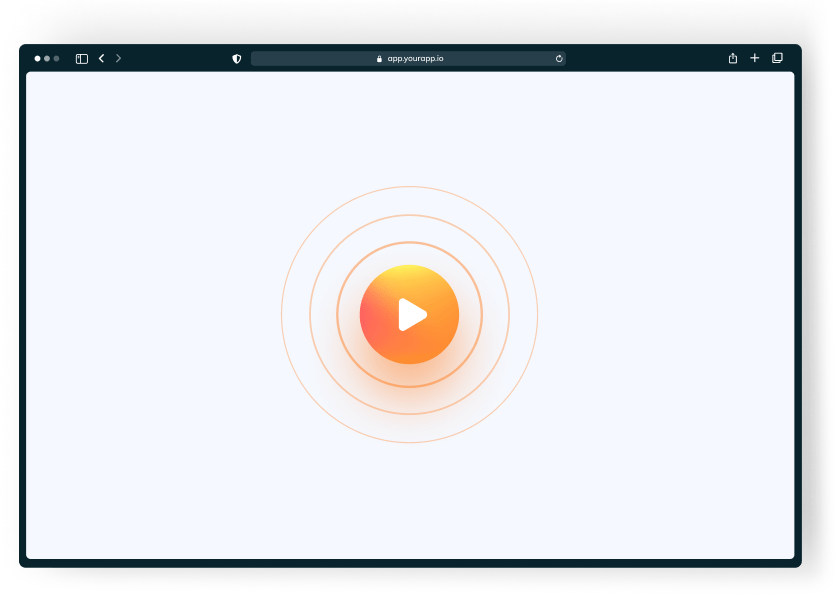
Task: Open the privacy shield icon
Action: point(237,59)
